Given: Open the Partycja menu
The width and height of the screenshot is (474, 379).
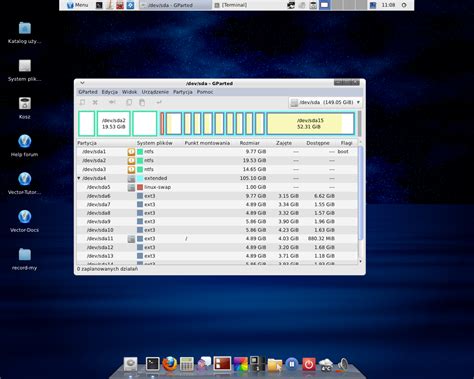Looking at the screenshot, I should click(183, 92).
